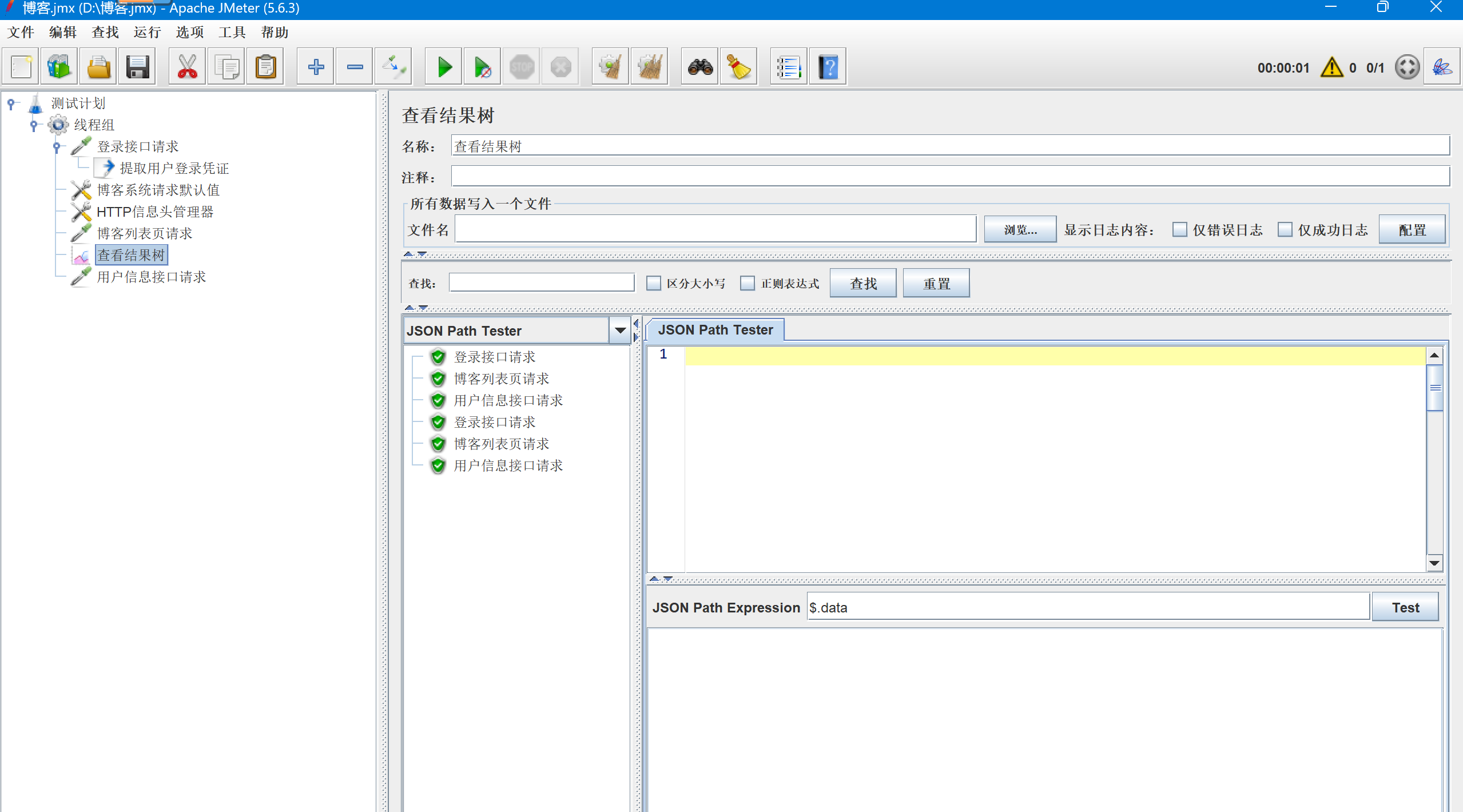Check the 仅成功日志 option
The image size is (1463, 812).
1285,230
